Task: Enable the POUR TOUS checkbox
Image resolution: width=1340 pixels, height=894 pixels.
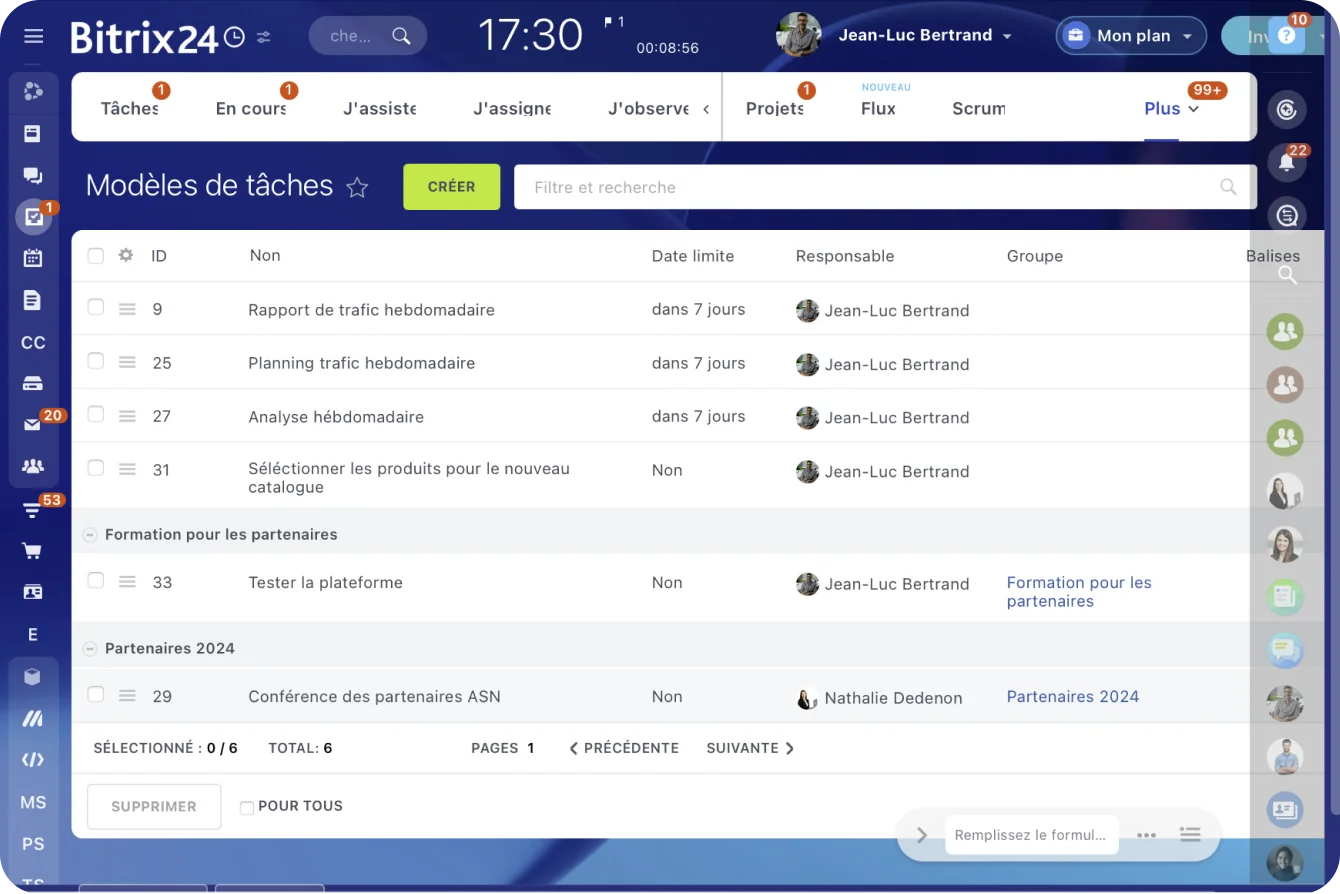Action: point(246,807)
